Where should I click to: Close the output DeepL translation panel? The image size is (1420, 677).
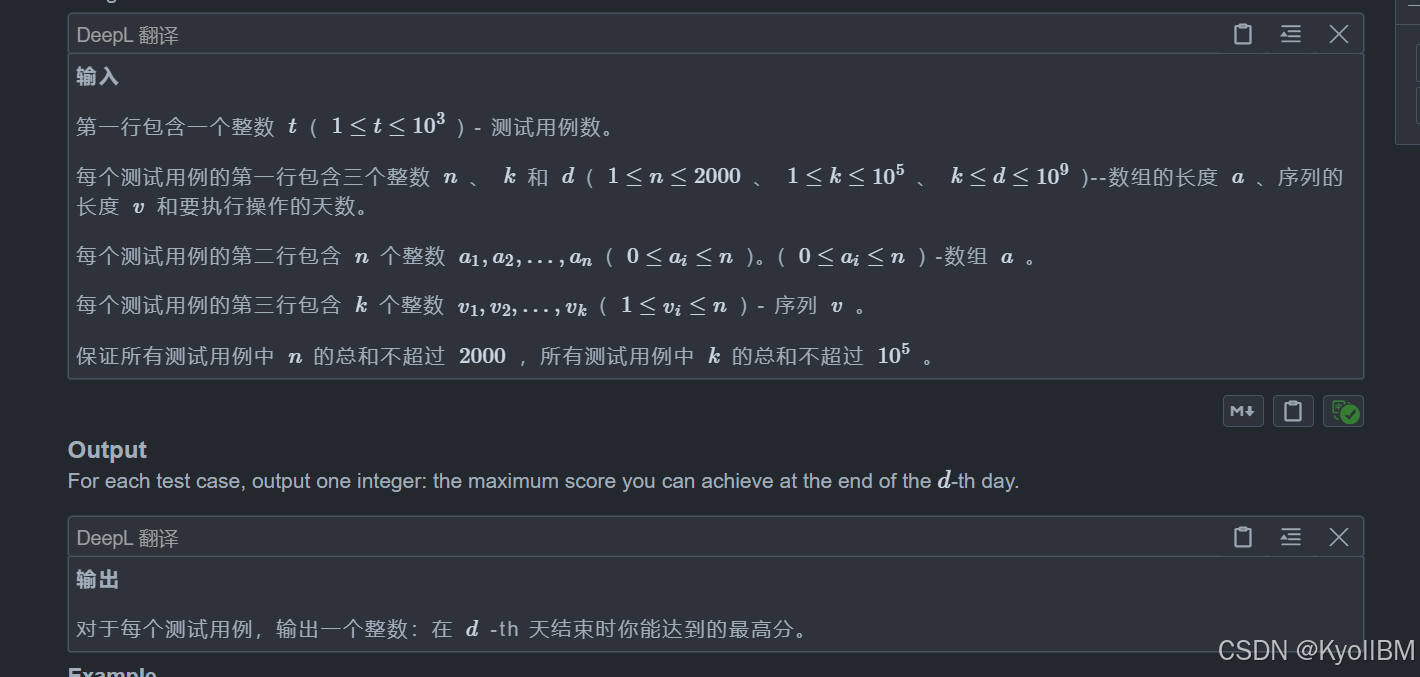click(x=1339, y=538)
